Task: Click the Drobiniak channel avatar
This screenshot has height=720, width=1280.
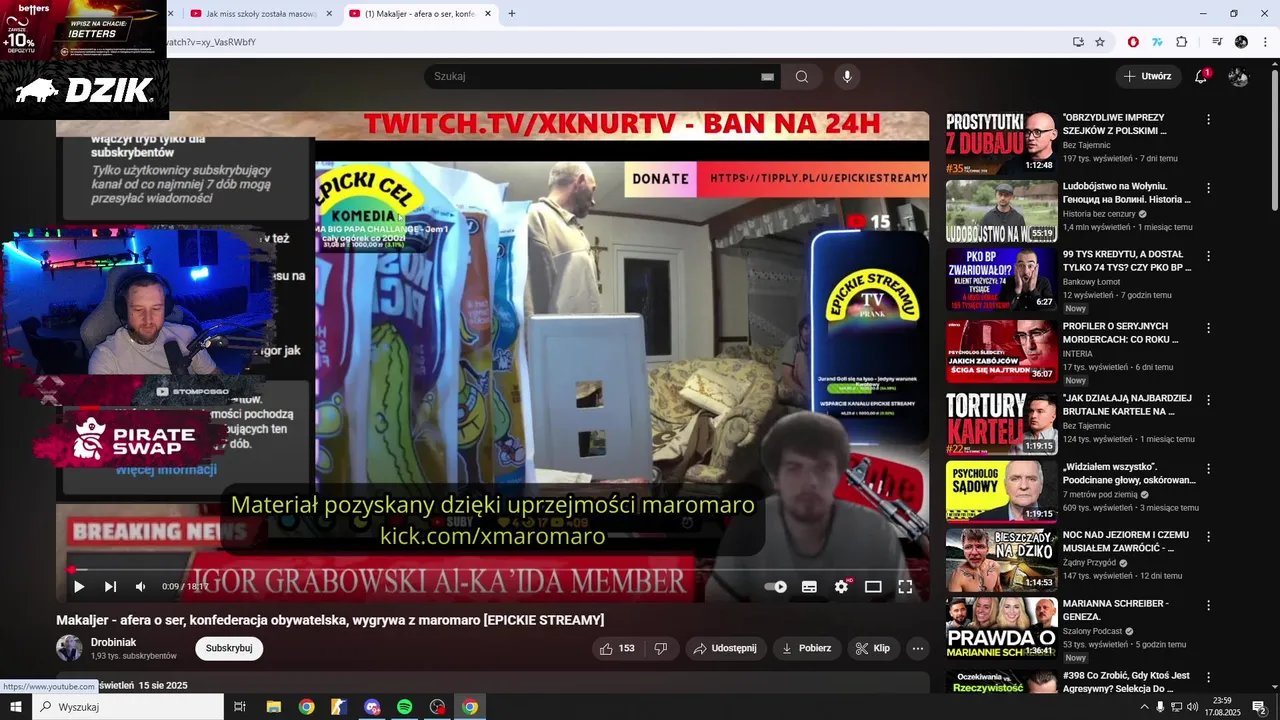Action: pos(69,648)
